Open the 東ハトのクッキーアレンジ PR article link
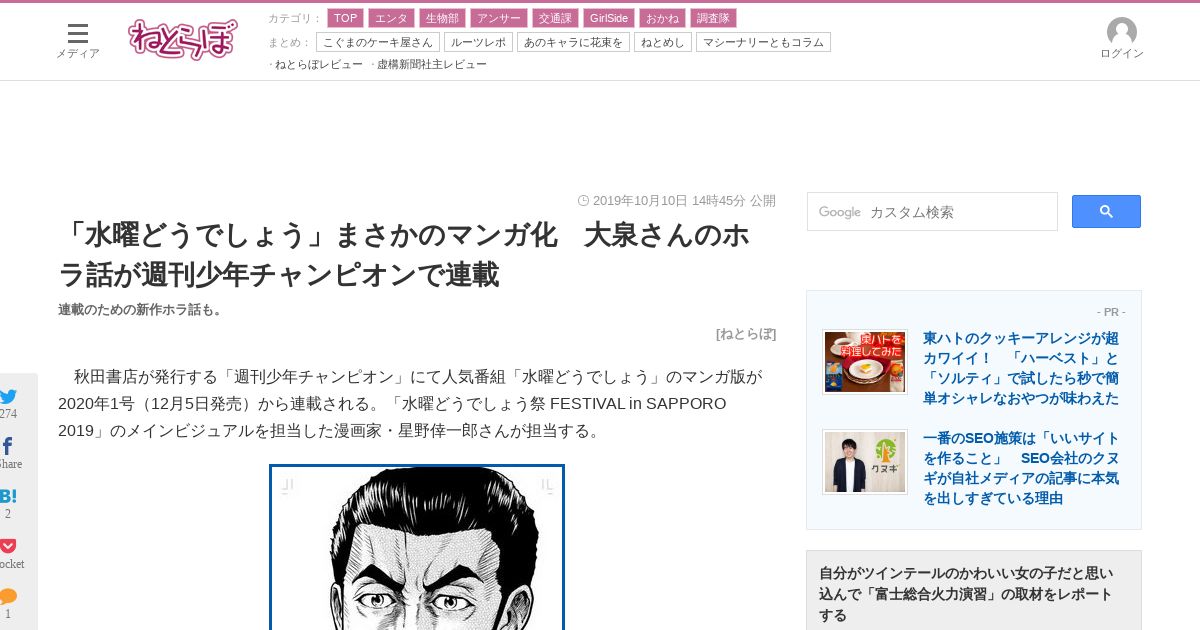The height and width of the screenshot is (630, 1200). [1021, 368]
